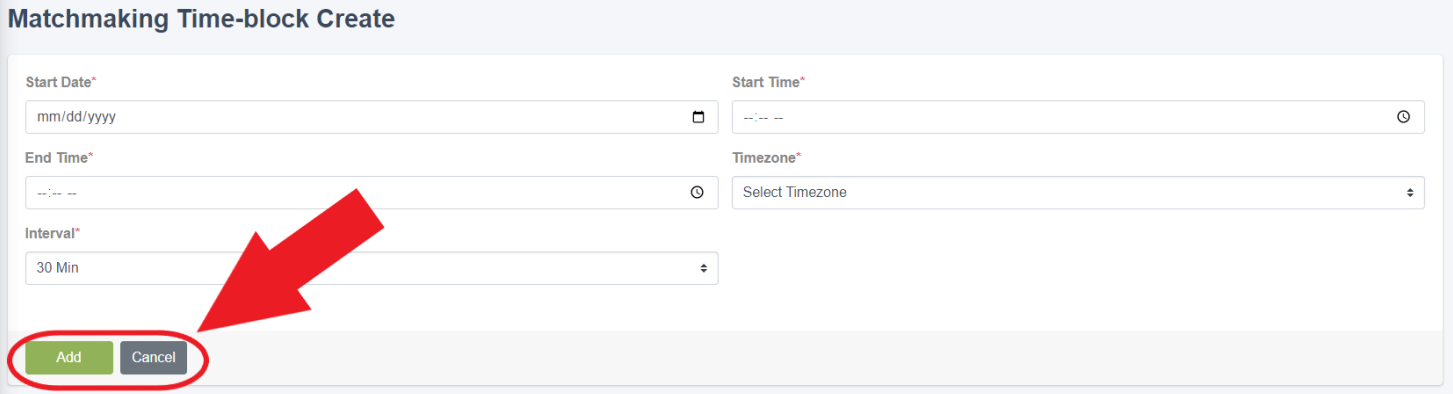Viewport: 1453px width, 394px height.
Task: Click the clock icon in End Time
Action: [x=697, y=193]
